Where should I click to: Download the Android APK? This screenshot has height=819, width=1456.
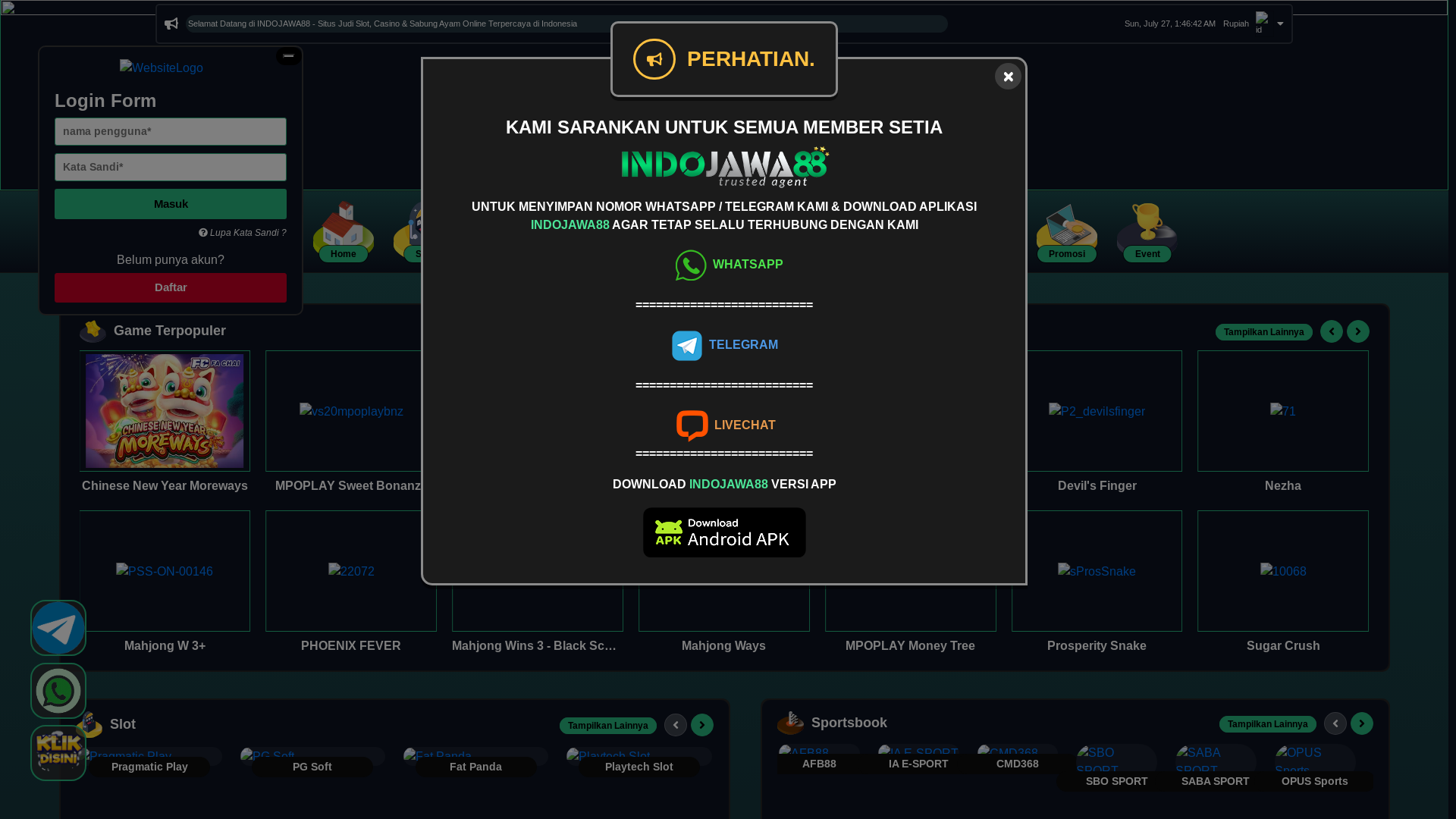[724, 532]
